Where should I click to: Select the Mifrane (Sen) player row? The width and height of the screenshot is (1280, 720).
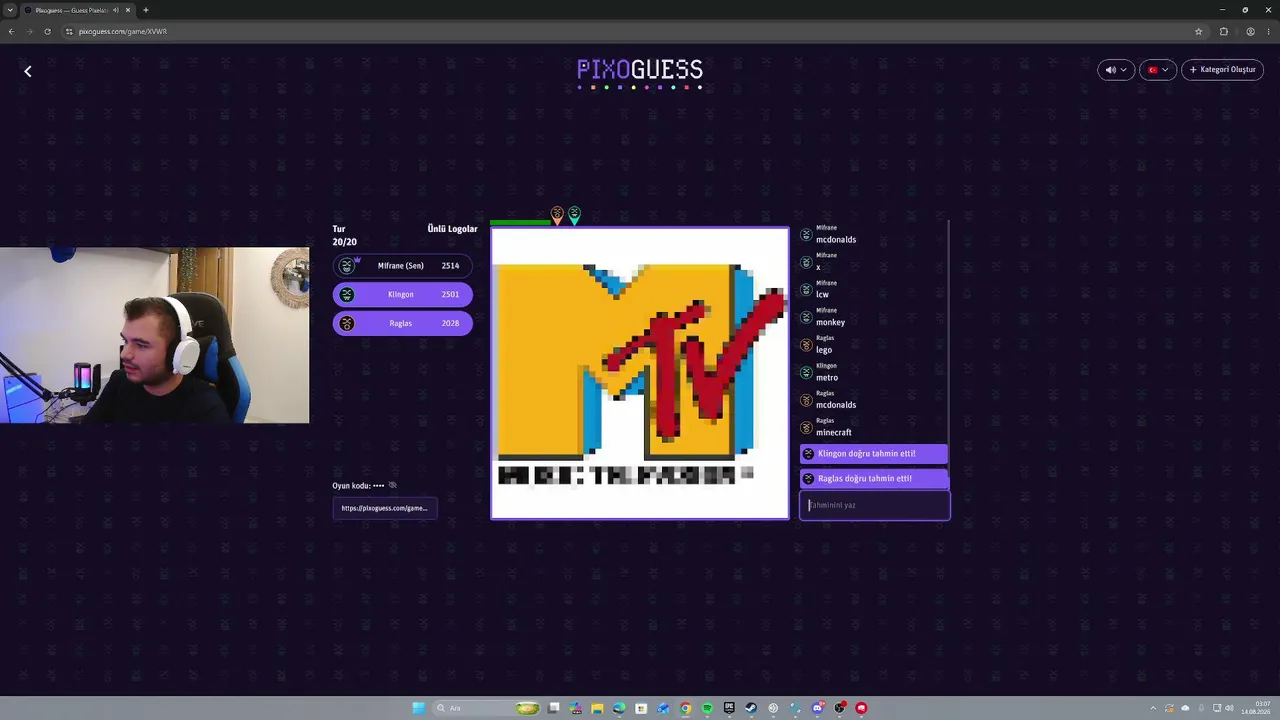402,266
